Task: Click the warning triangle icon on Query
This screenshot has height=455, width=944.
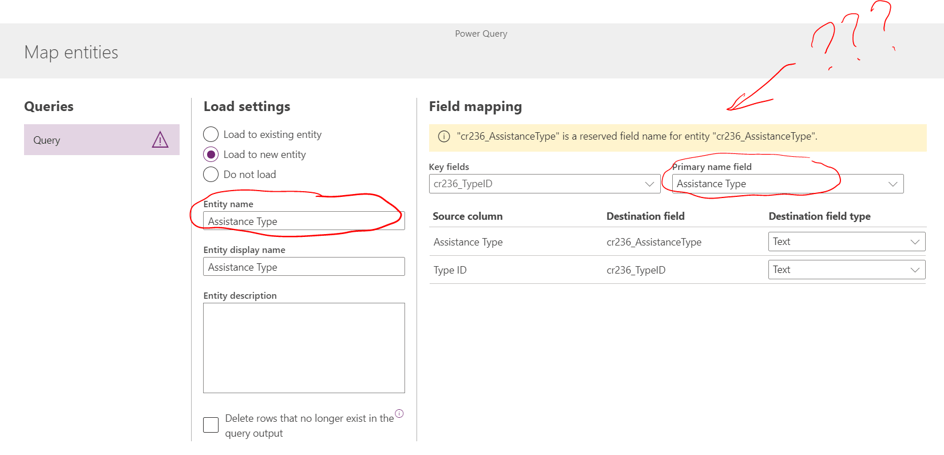Action: coord(160,140)
